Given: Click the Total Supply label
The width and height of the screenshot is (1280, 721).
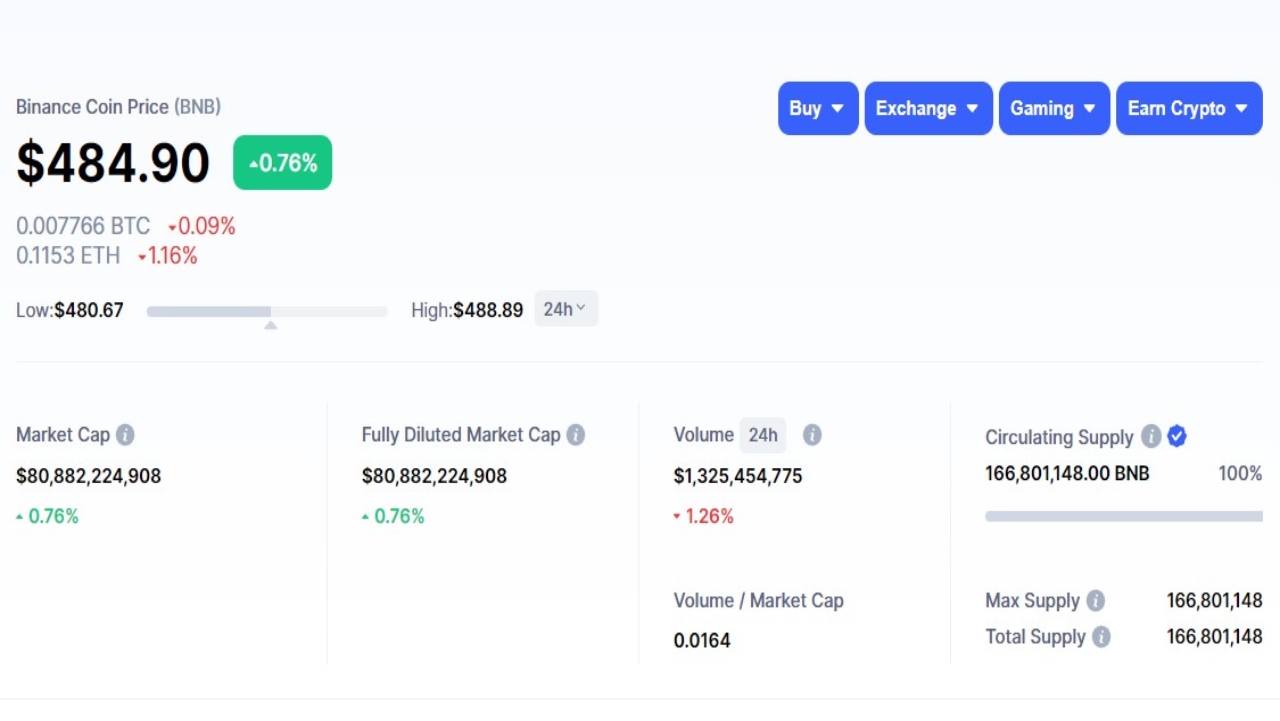Looking at the screenshot, I should (1035, 637).
